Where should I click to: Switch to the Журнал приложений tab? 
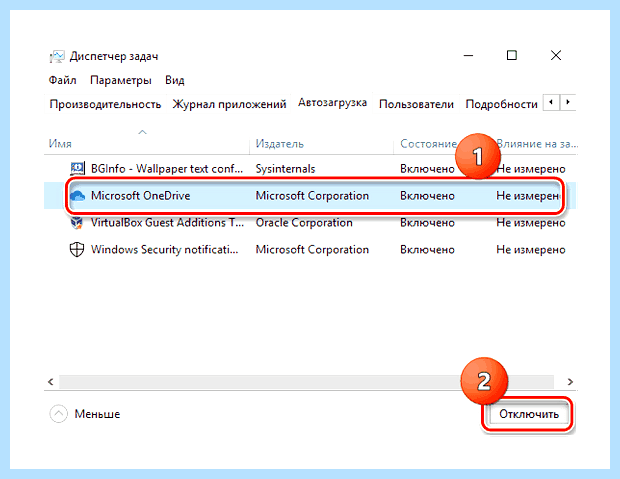[x=229, y=104]
